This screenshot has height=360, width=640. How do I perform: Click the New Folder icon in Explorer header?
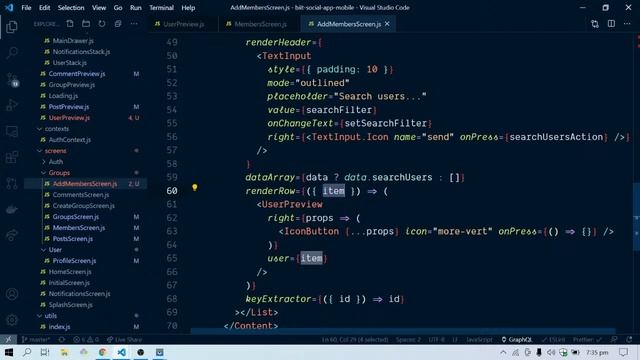click(x=86, y=24)
